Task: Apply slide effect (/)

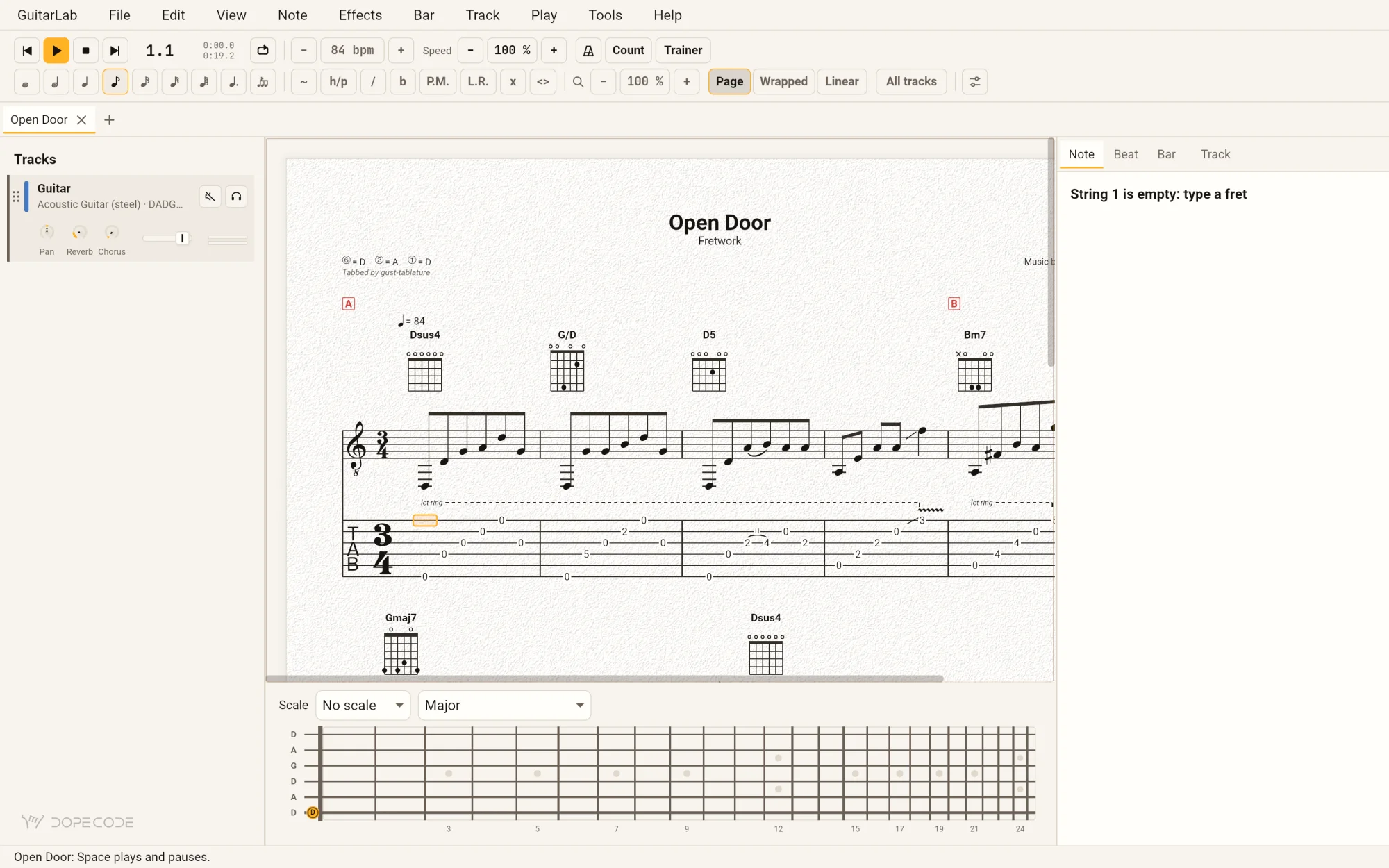Action: click(x=373, y=82)
